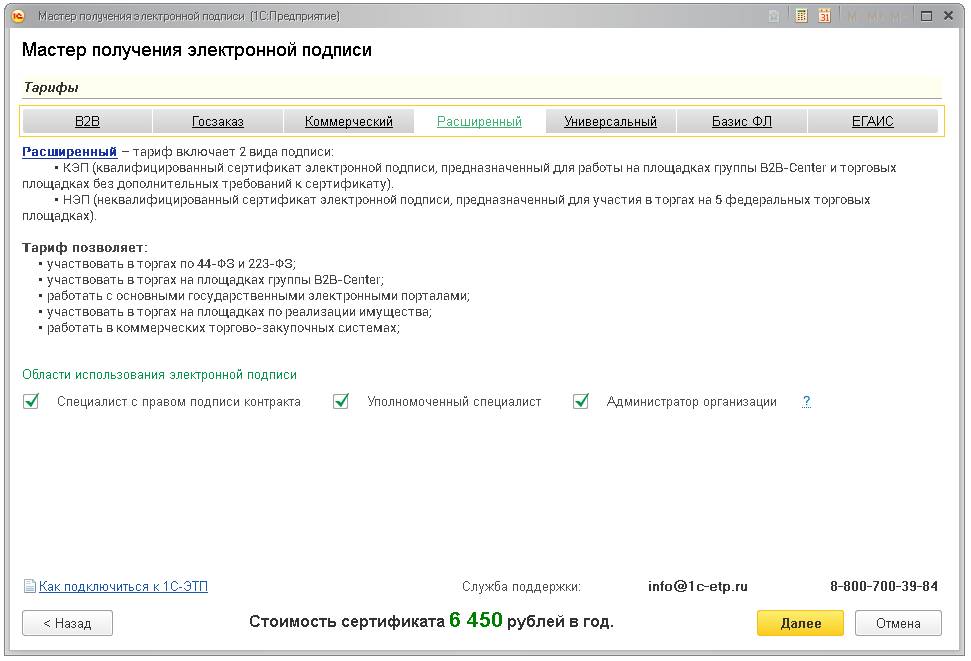This screenshot has height=661, width=971.
Task: Open the ЕГАИС tariff tab
Action: [873, 121]
